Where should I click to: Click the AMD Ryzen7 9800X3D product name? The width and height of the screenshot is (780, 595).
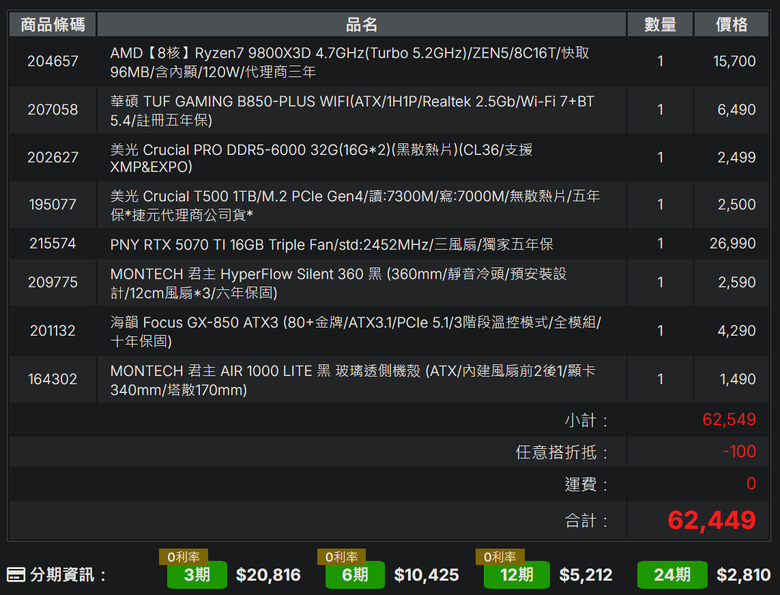[349, 62]
